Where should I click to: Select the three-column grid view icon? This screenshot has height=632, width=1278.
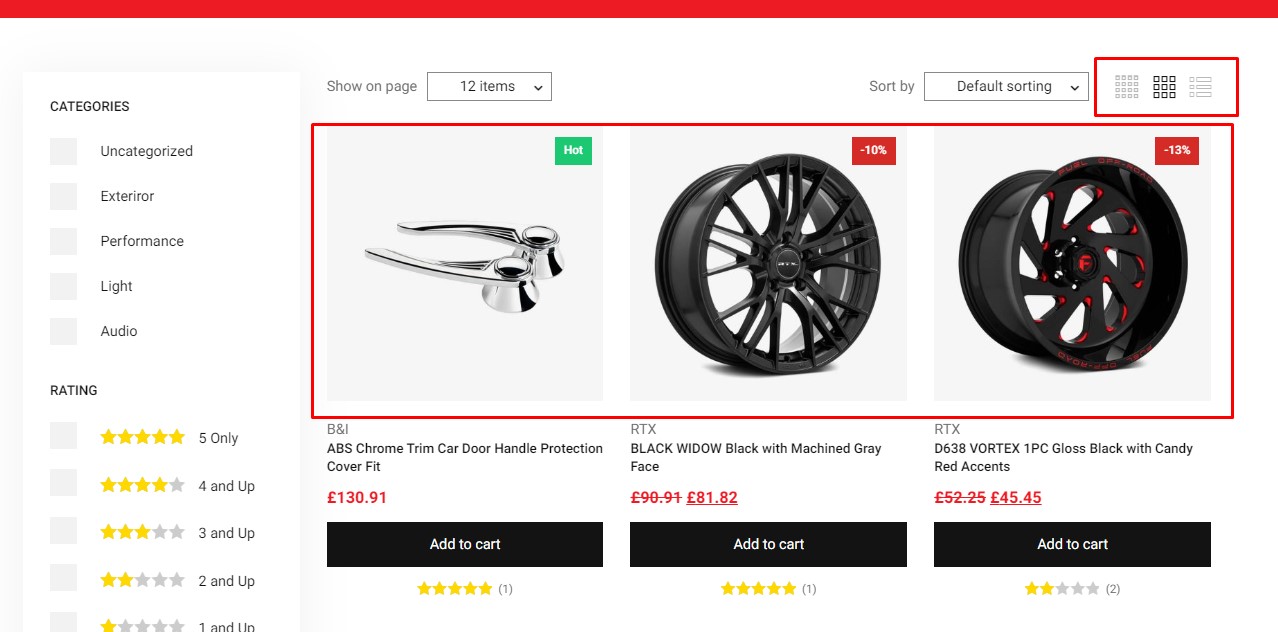coord(1164,87)
